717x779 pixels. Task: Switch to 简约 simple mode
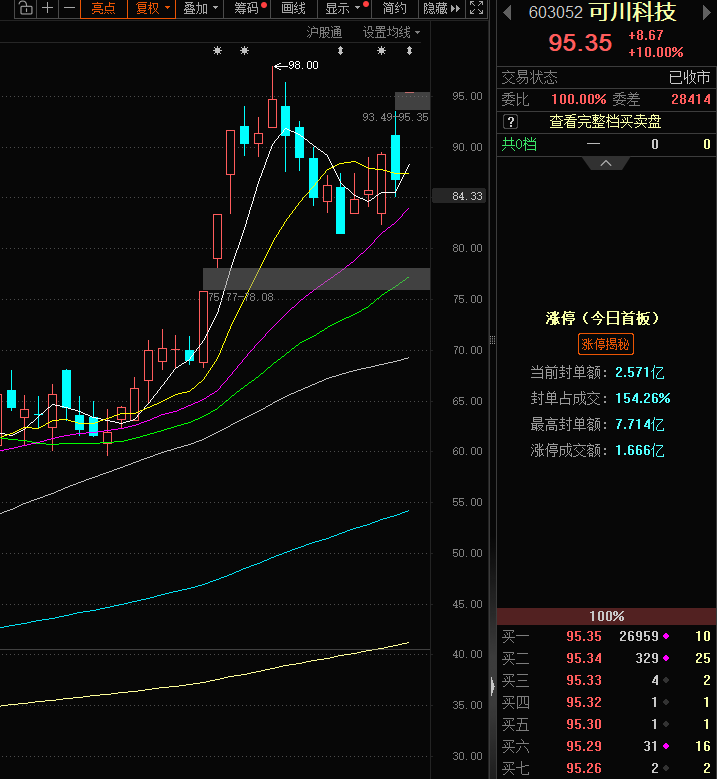395,8
